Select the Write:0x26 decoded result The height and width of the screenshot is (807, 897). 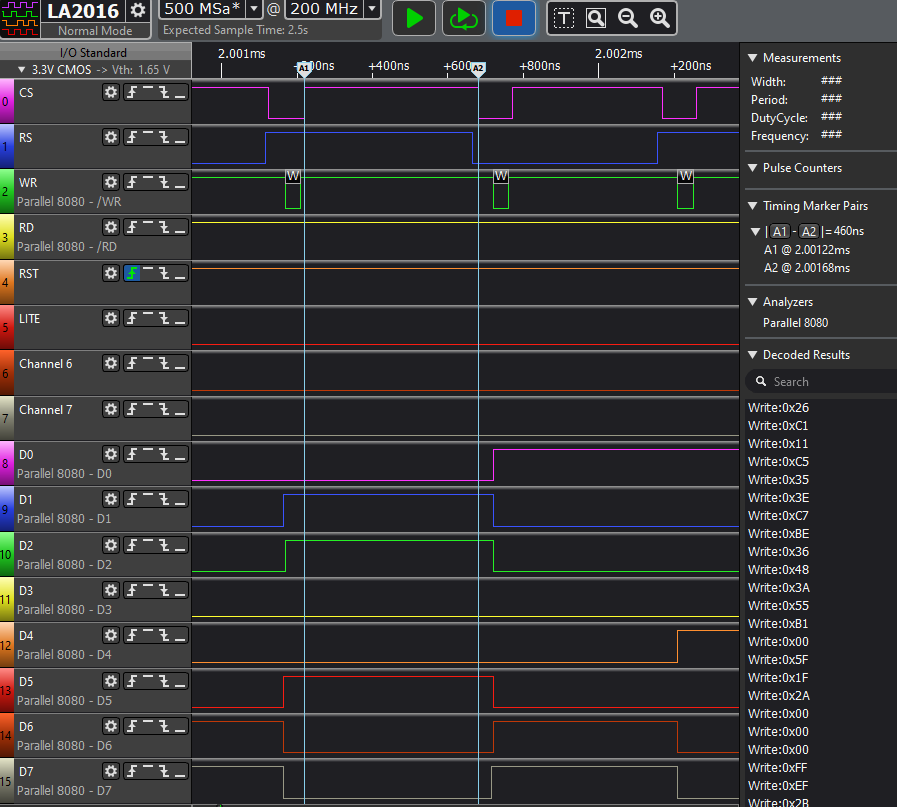coord(778,408)
